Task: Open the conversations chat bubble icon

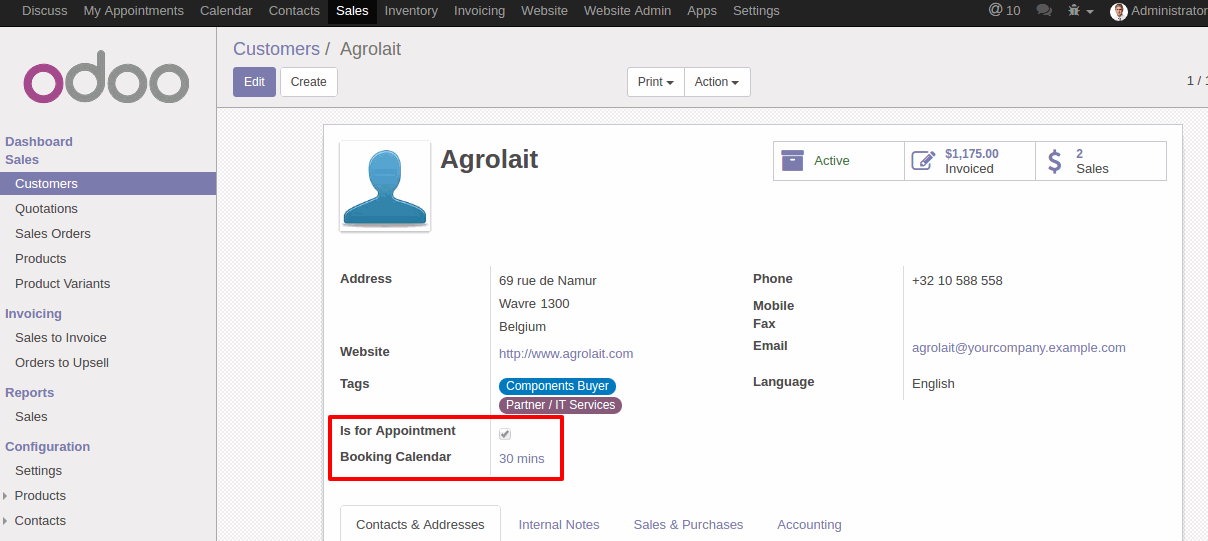Action: point(1044,11)
